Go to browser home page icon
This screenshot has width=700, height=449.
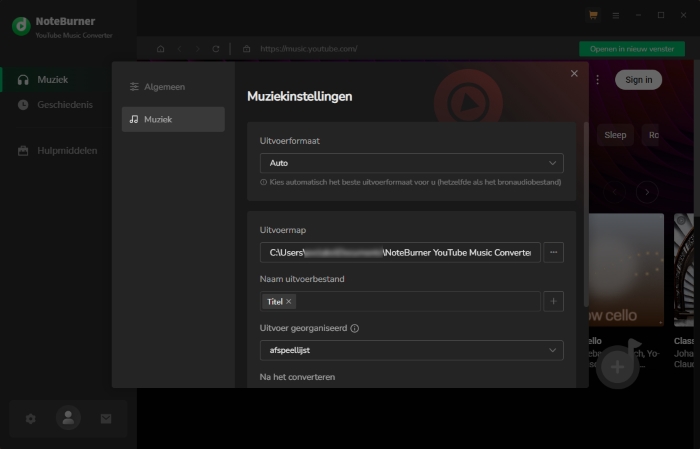[161, 49]
